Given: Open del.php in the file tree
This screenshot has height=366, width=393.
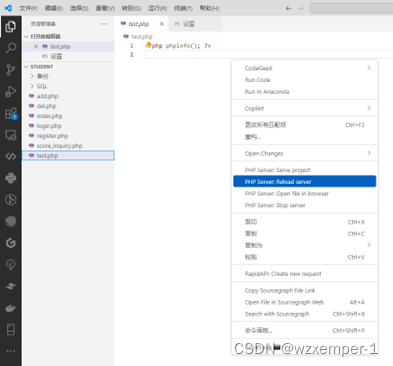Looking at the screenshot, I should pos(68,106).
